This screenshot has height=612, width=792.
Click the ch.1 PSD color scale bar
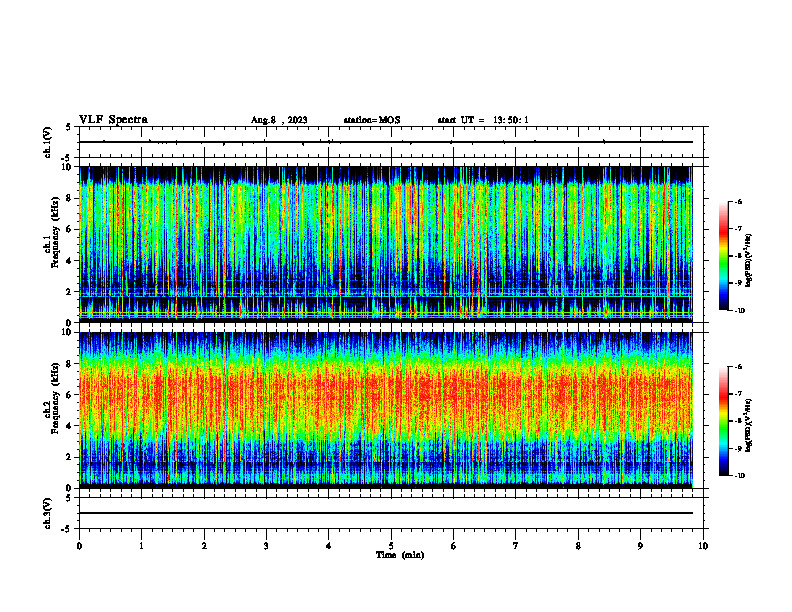(724, 256)
